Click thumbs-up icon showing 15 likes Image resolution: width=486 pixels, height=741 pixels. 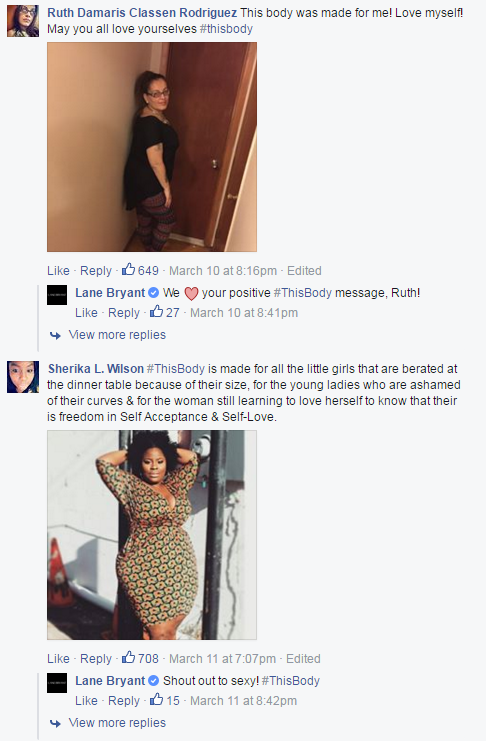[x=156, y=699]
